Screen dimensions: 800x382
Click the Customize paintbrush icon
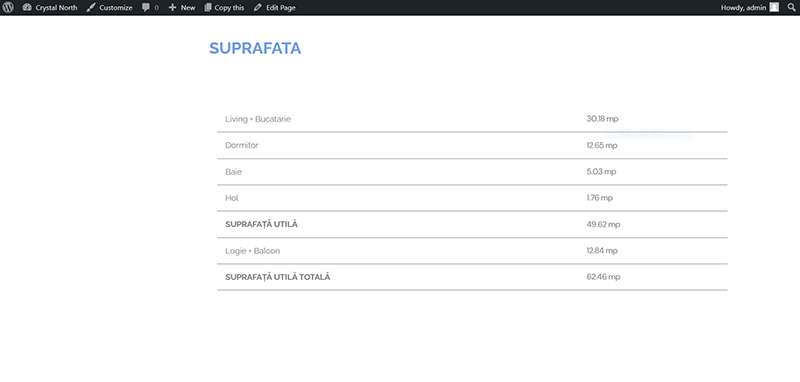[x=91, y=8]
